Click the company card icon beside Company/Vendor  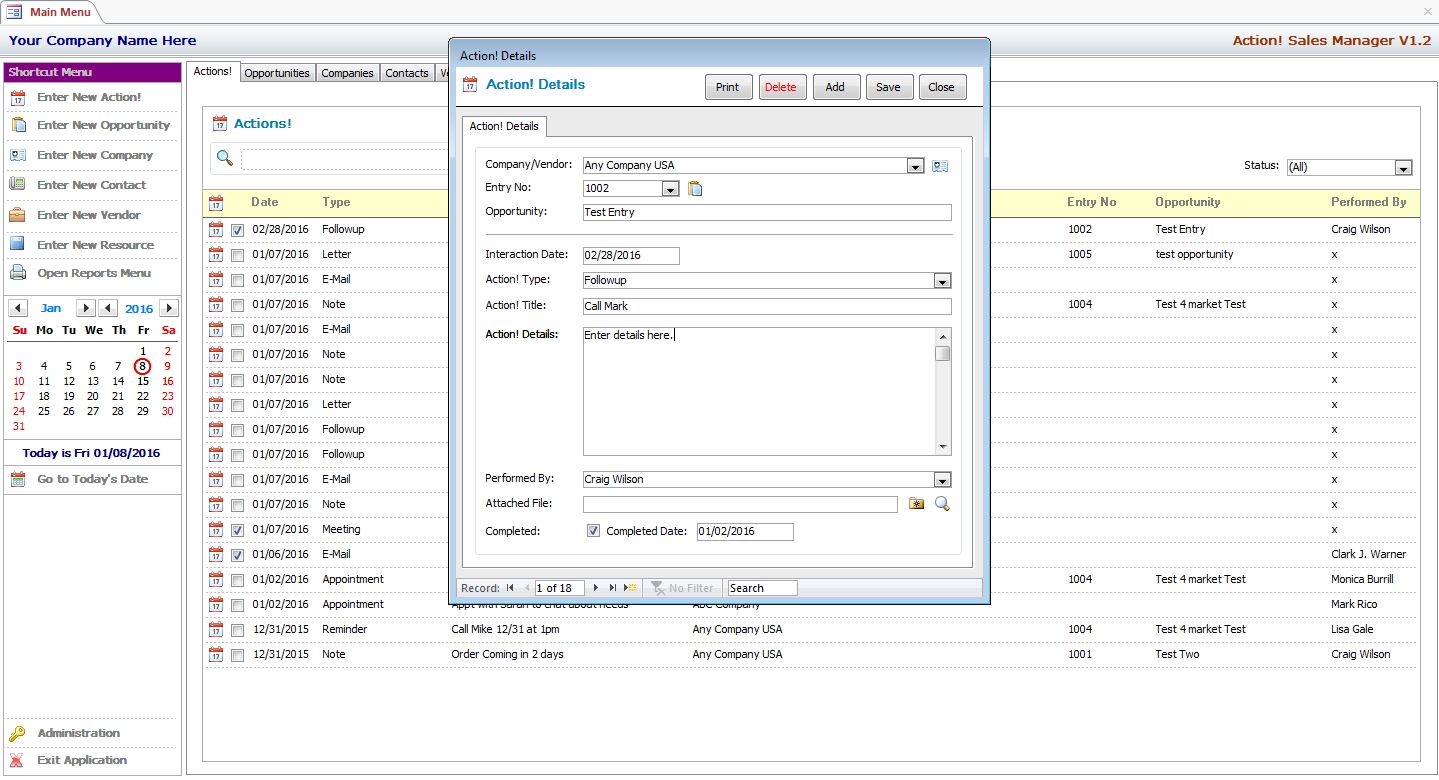point(939,166)
